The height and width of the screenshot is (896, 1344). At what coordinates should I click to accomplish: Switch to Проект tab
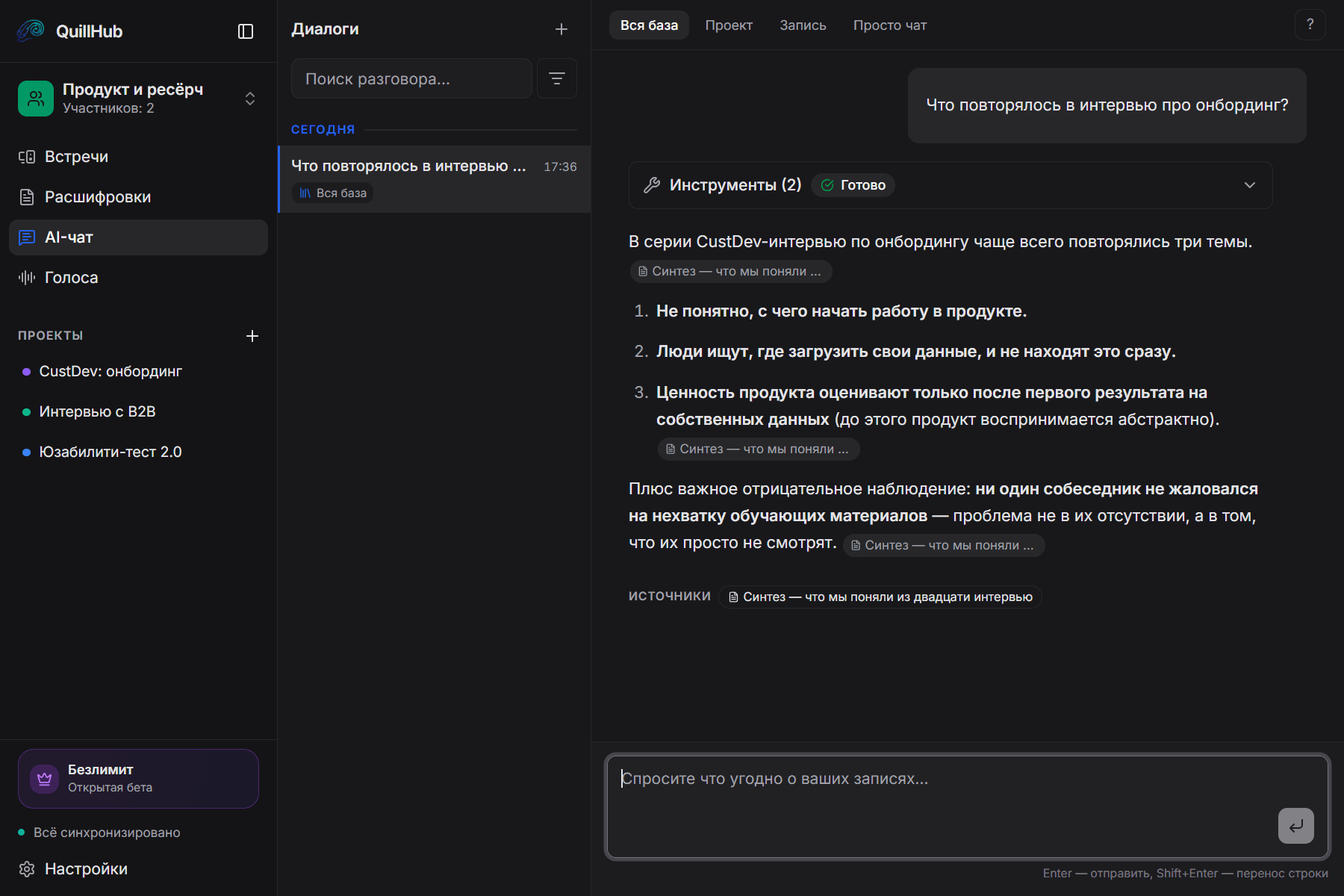(729, 25)
